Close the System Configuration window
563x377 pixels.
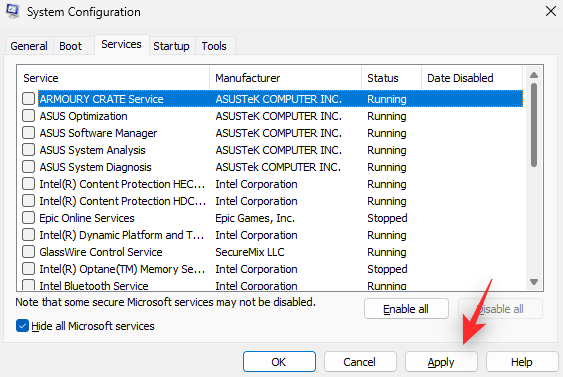click(551, 11)
